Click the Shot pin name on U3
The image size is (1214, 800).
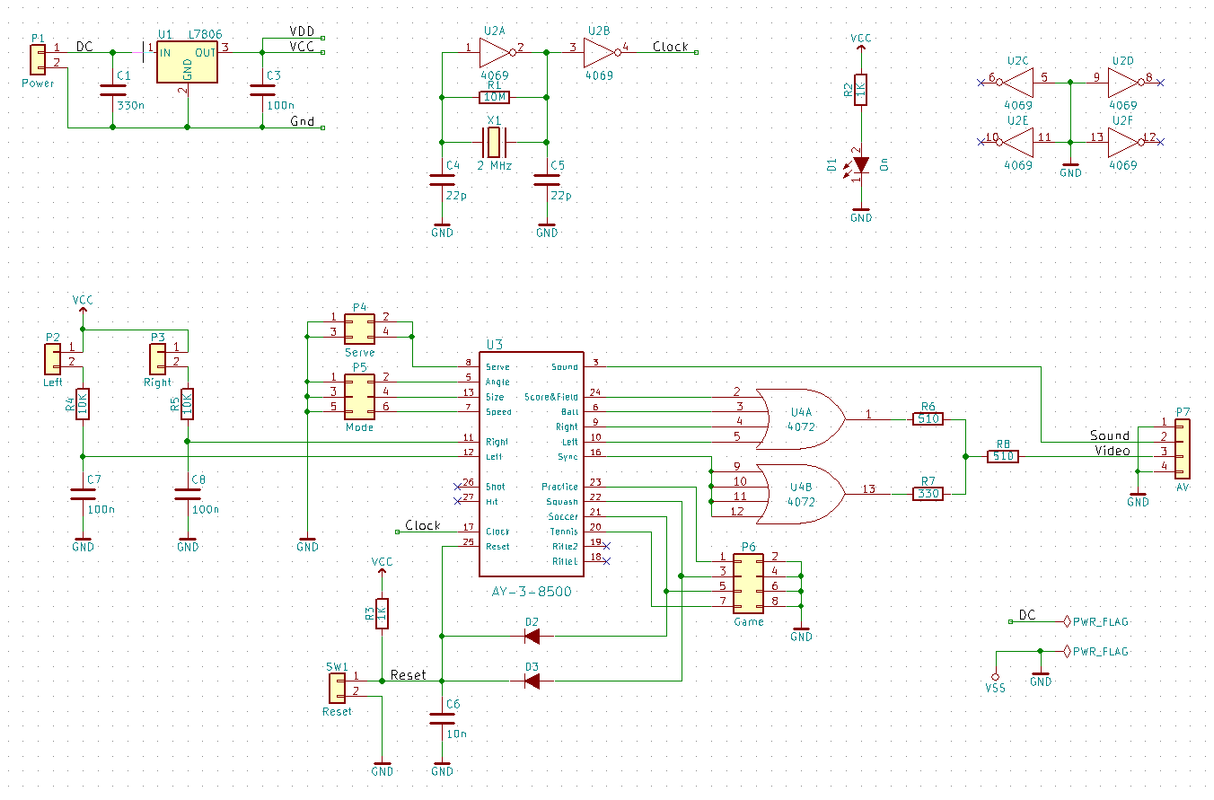pyautogui.click(x=495, y=487)
